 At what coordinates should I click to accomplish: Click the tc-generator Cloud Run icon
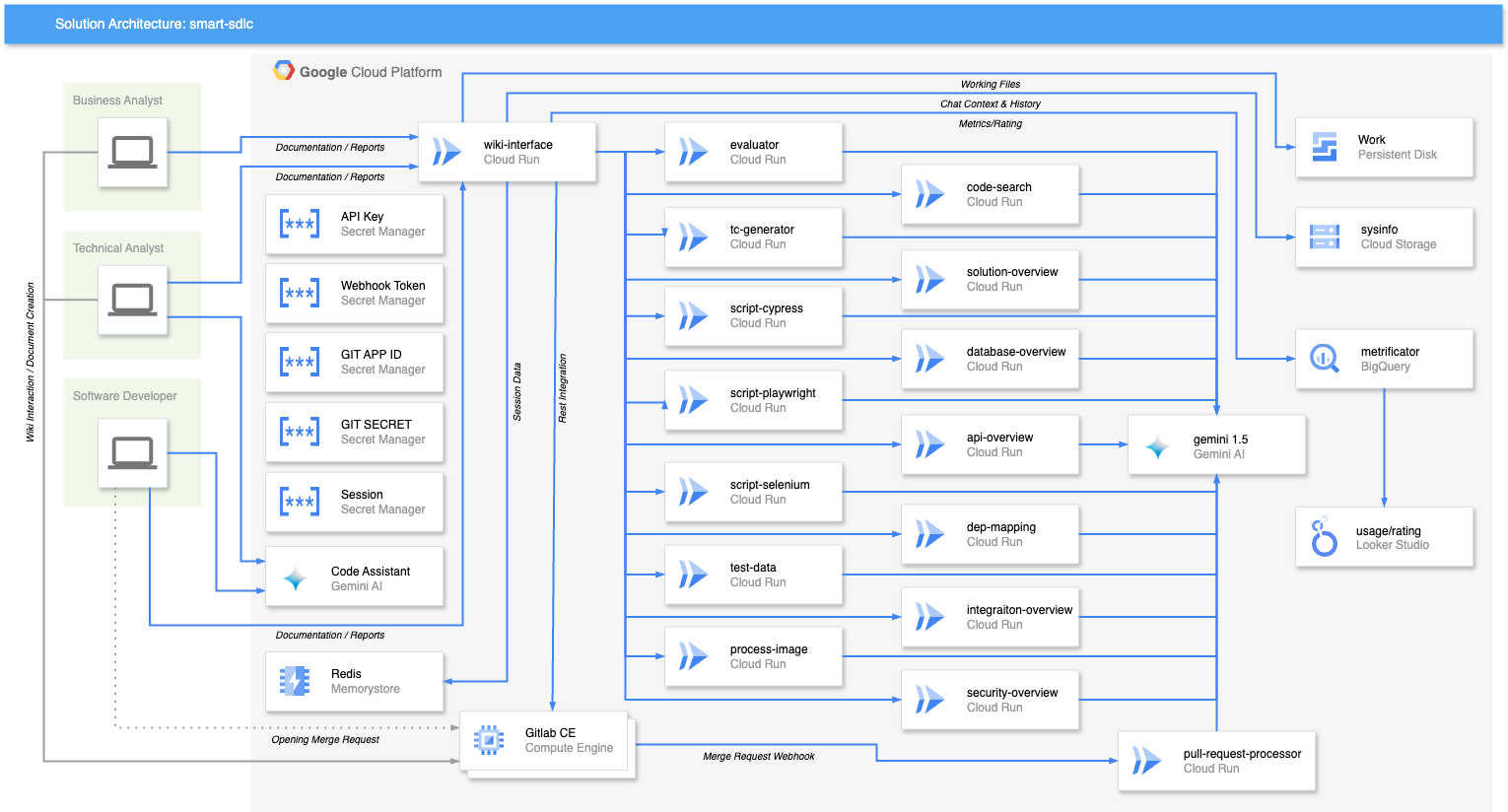694,237
